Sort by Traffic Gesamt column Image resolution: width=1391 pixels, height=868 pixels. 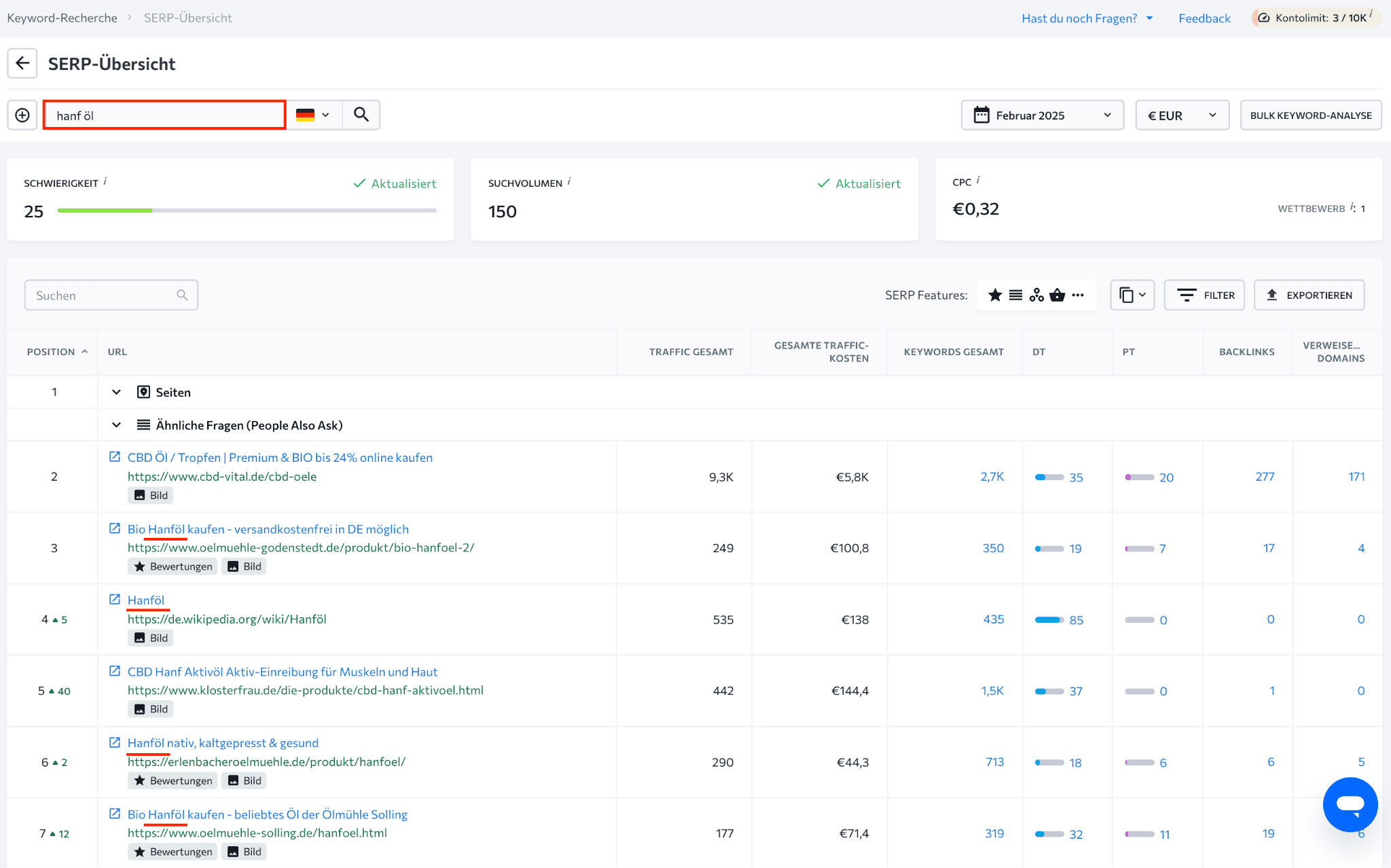click(691, 352)
